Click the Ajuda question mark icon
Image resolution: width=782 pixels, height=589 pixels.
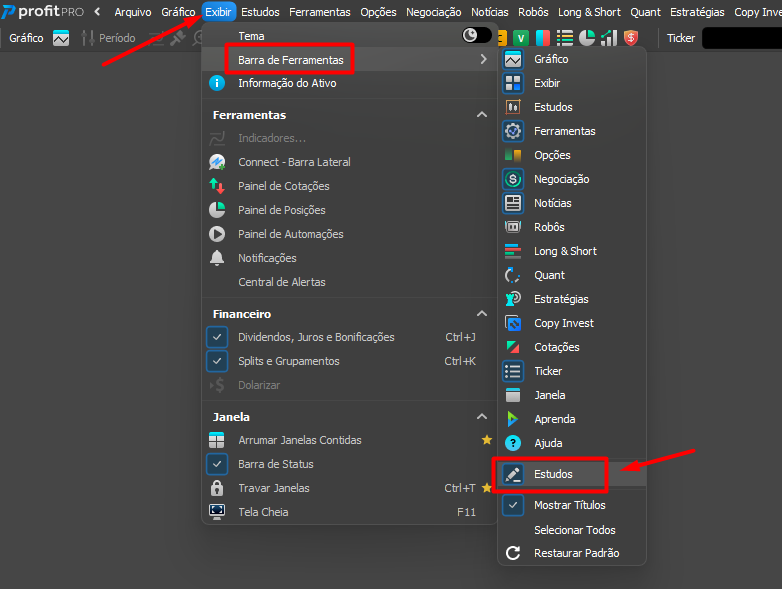click(513, 443)
